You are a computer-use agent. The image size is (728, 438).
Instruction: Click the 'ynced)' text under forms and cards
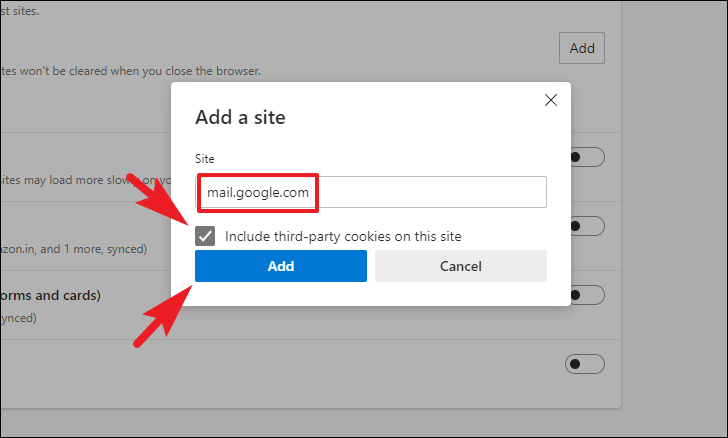click(18, 318)
